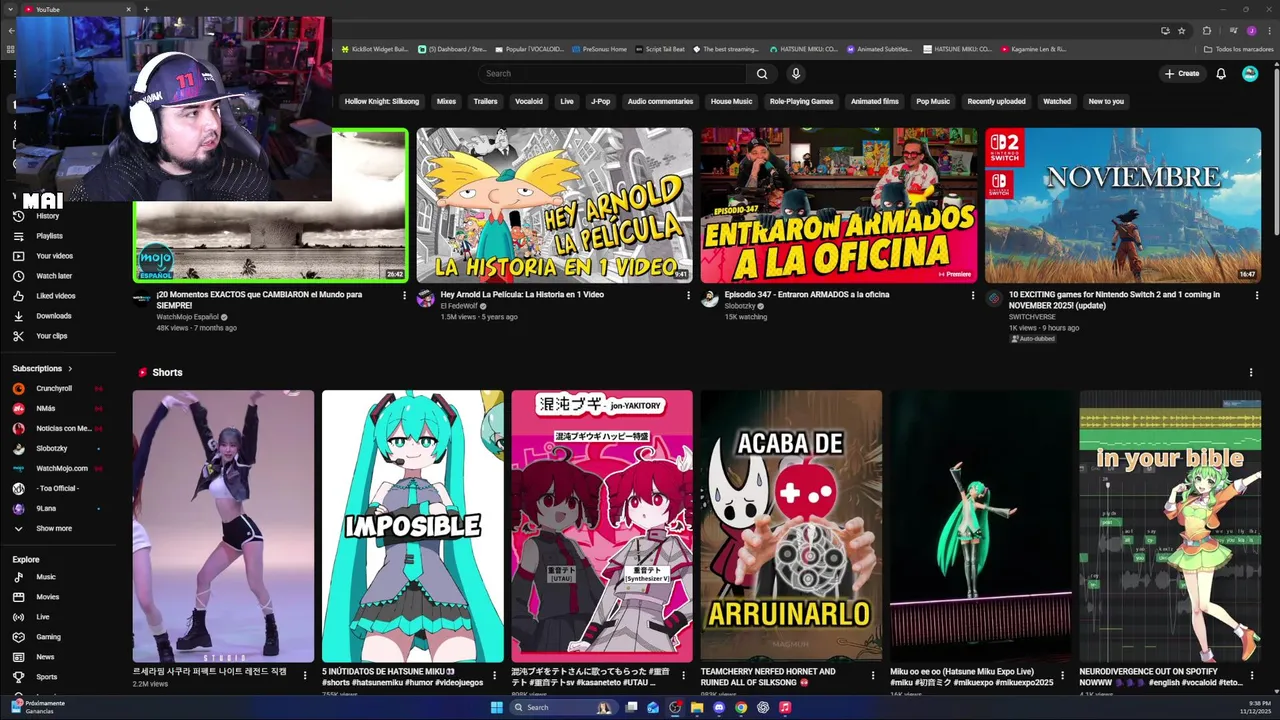Open options menu for Episodio 347 video

(973, 295)
